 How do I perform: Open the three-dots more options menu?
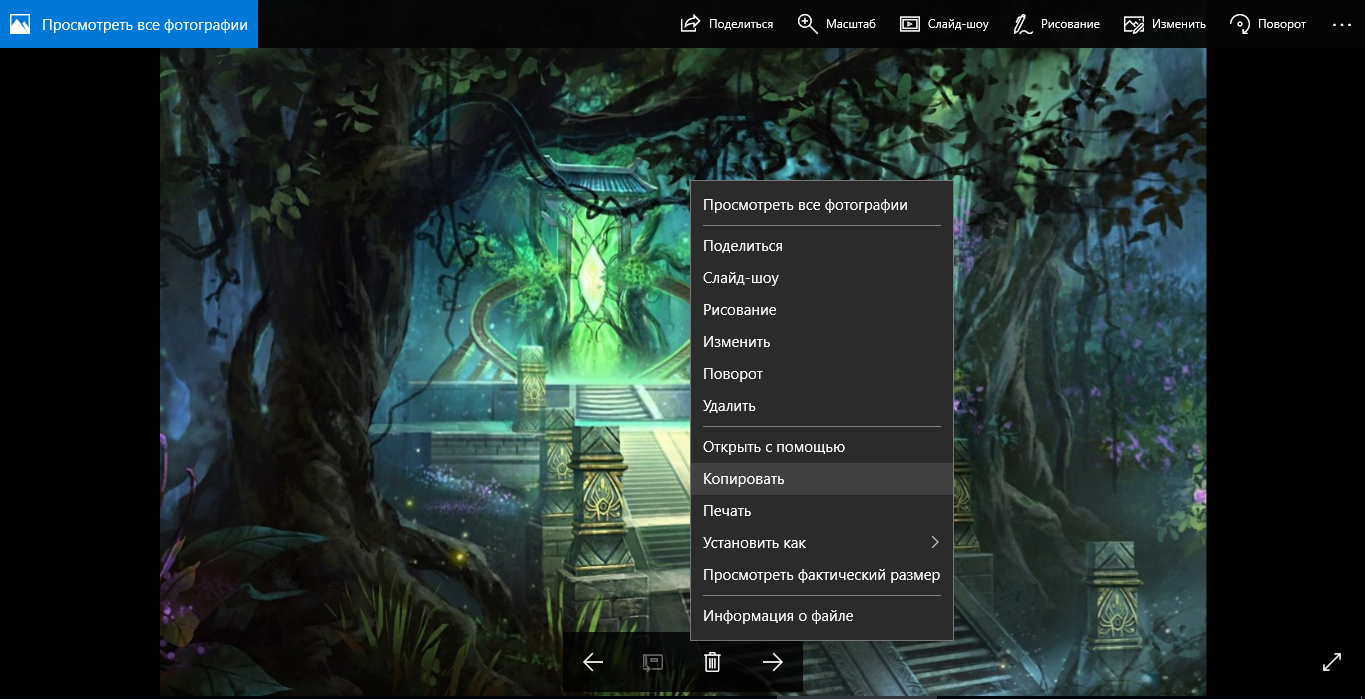coord(1341,24)
